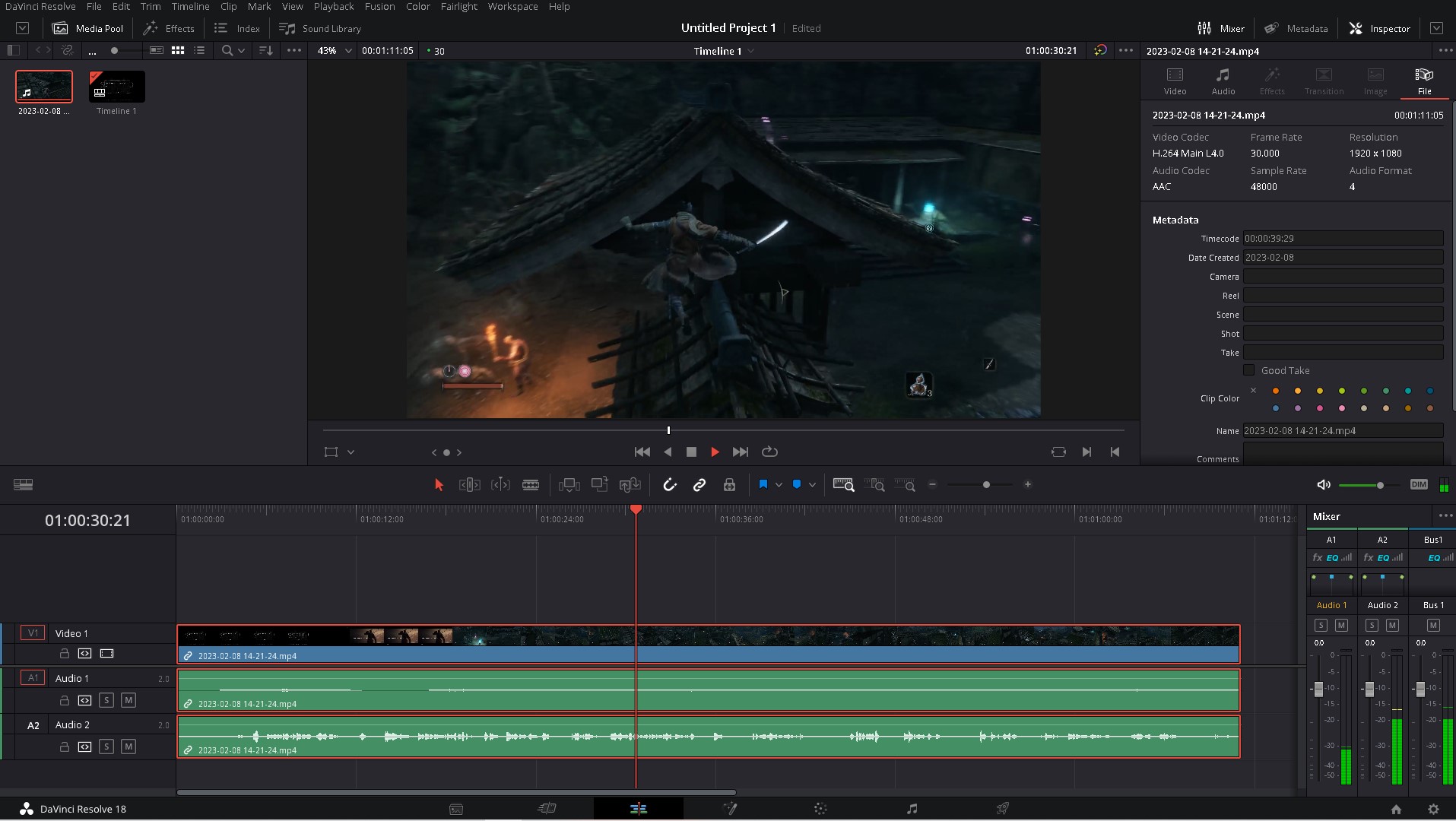Viewport: 1456px width, 821px height.
Task: Click into the Camera metadata field
Action: click(1343, 277)
